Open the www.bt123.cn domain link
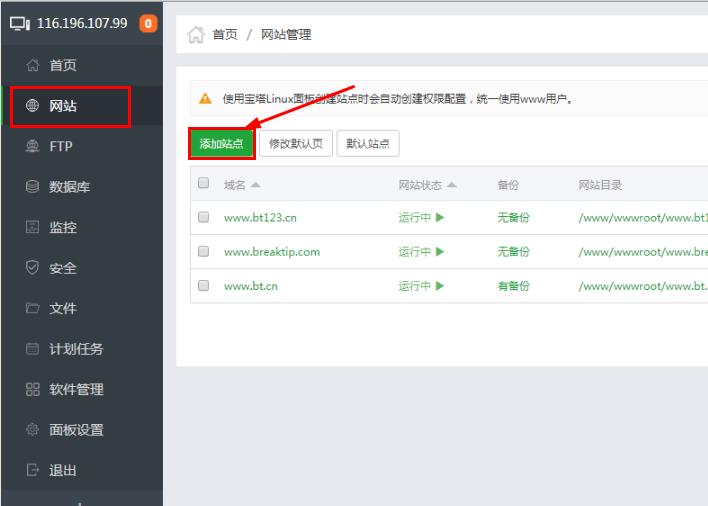The image size is (708, 506). (x=261, y=218)
